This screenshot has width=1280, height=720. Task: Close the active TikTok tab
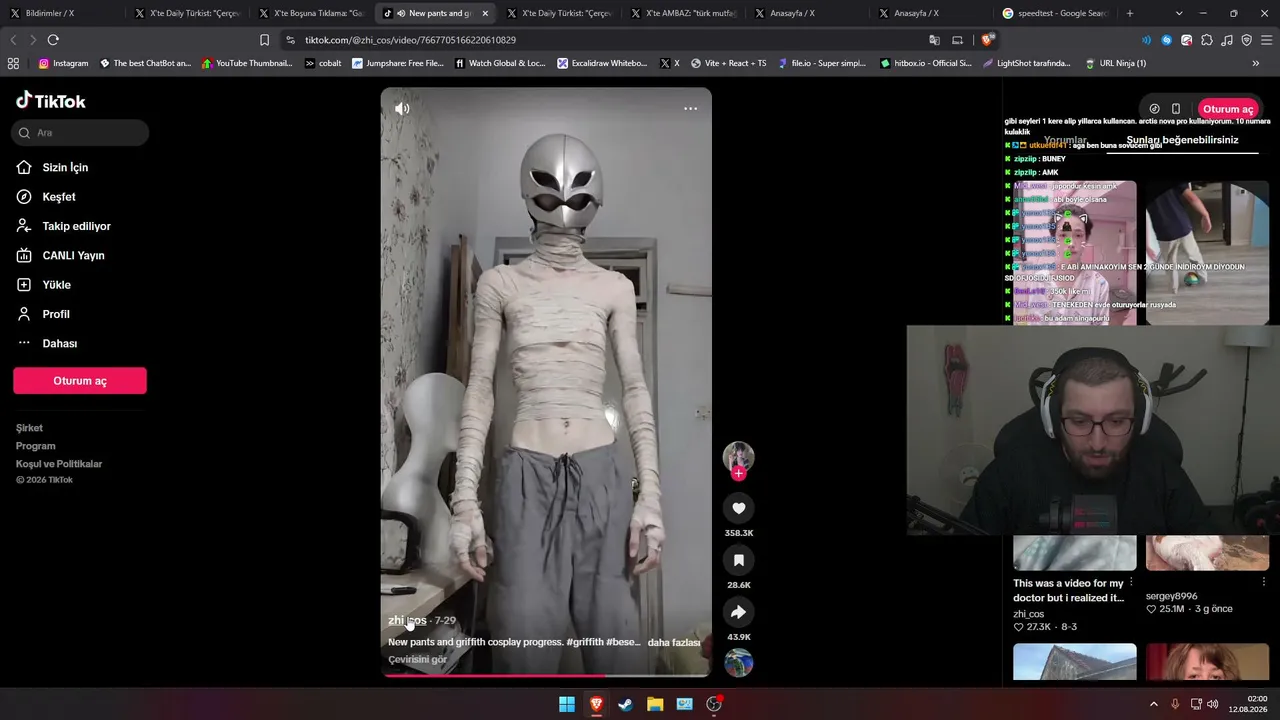[485, 13]
